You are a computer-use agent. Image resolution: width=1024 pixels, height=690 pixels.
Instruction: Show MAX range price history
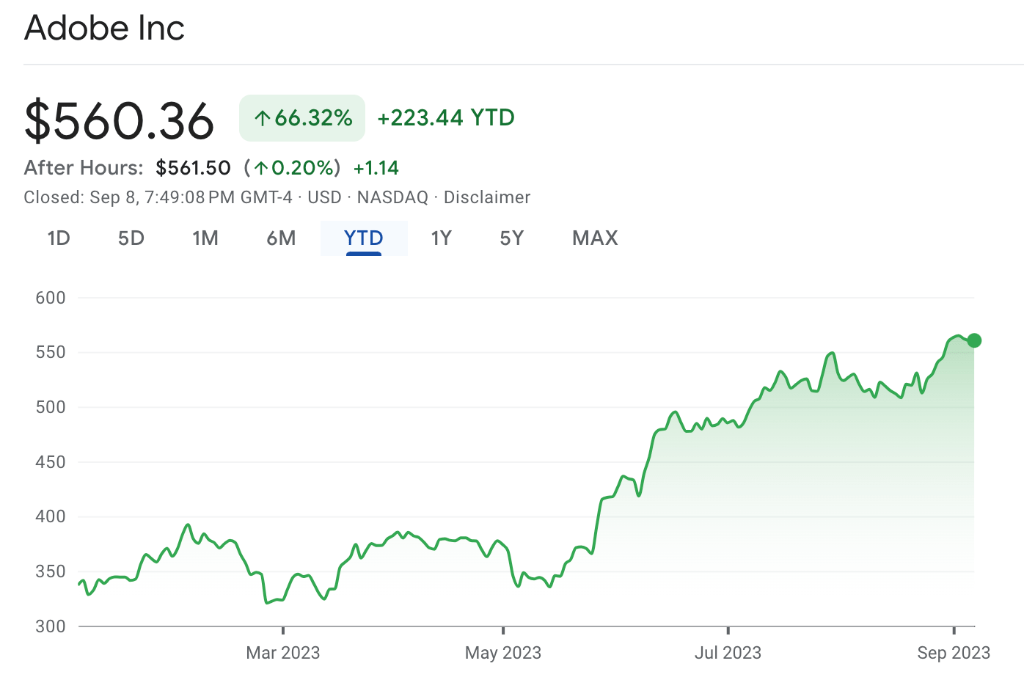point(595,238)
